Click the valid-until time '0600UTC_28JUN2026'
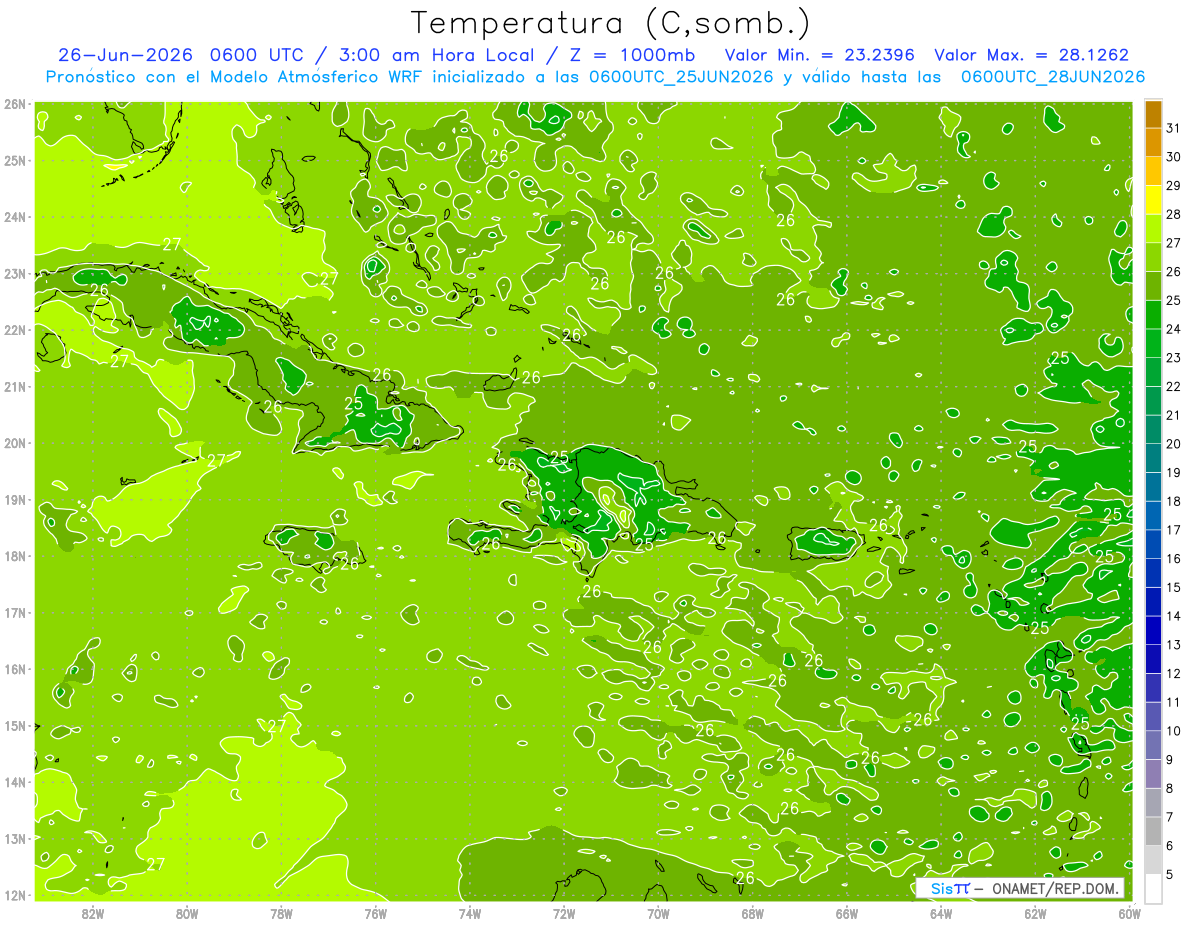 (1053, 77)
